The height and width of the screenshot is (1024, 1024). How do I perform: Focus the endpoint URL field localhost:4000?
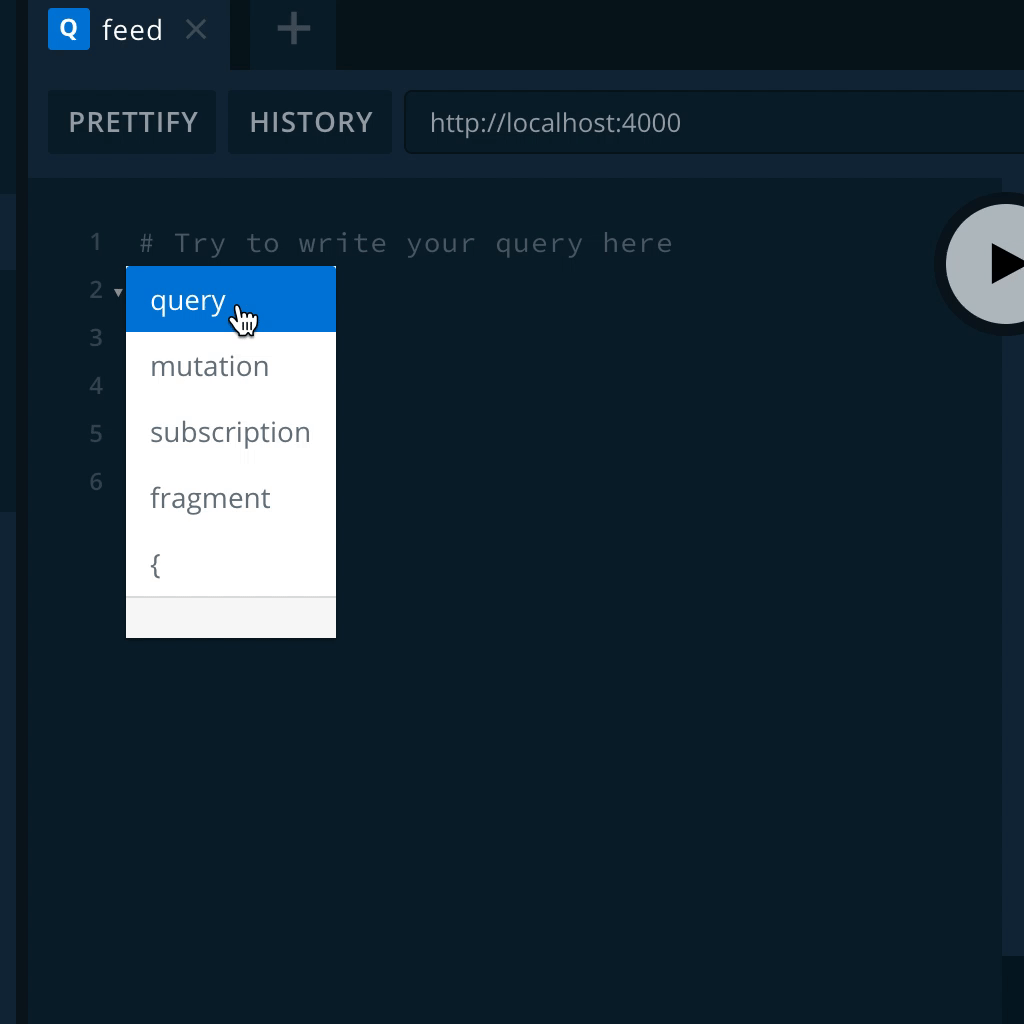714,122
